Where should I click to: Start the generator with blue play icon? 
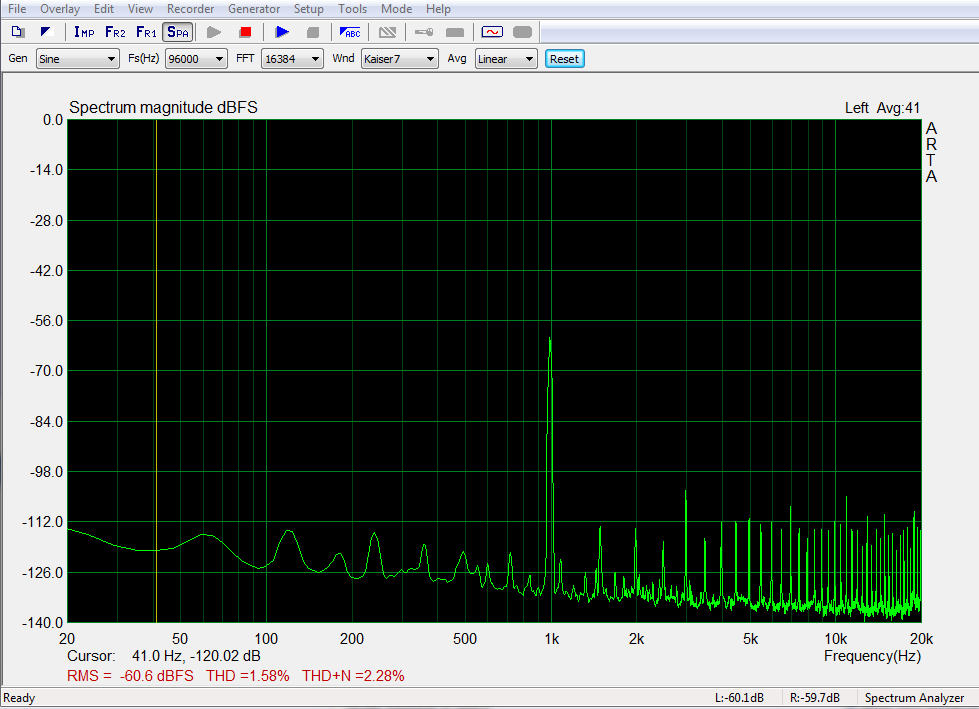pyautogui.click(x=282, y=32)
